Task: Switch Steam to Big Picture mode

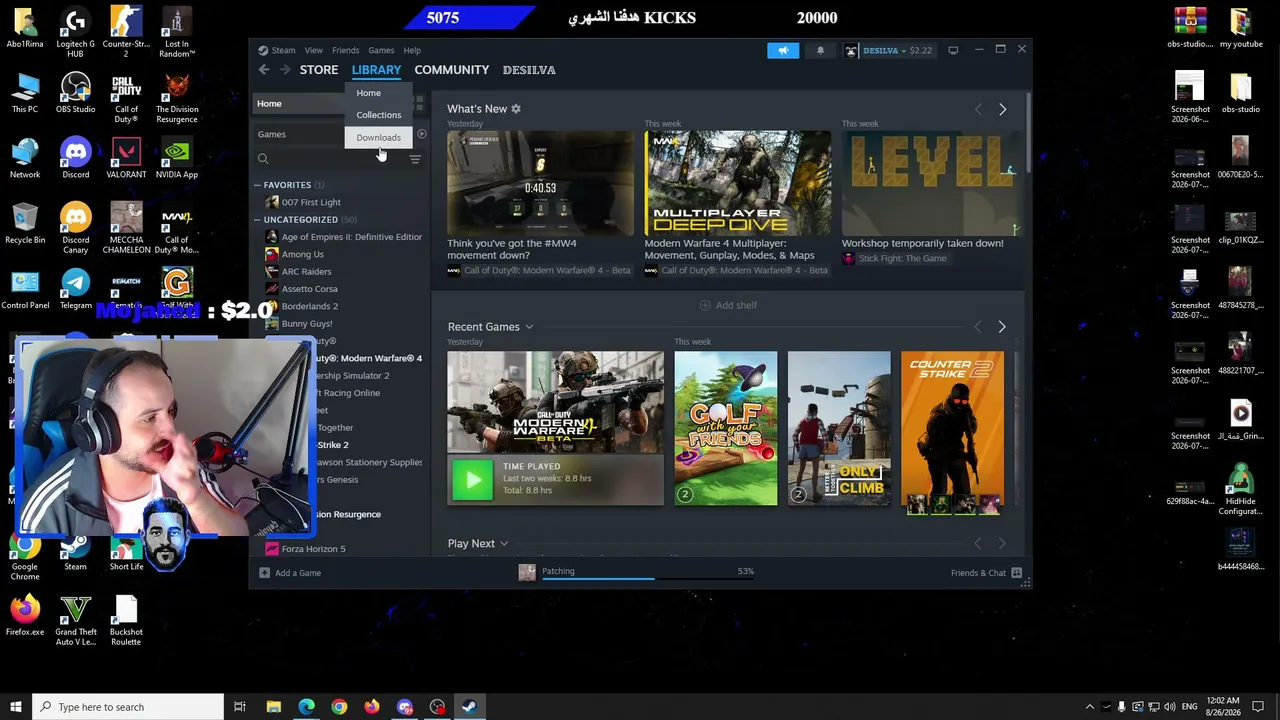Action: click(x=953, y=50)
